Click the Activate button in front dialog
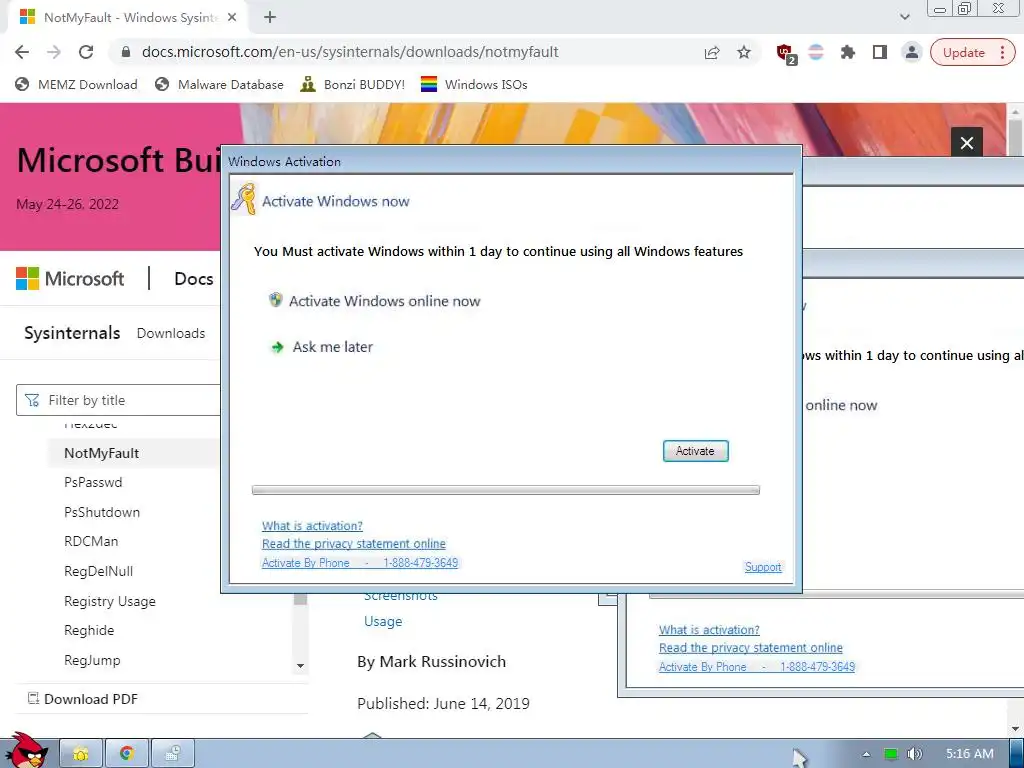This screenshot has height=768, width=1024. [696, 451]
